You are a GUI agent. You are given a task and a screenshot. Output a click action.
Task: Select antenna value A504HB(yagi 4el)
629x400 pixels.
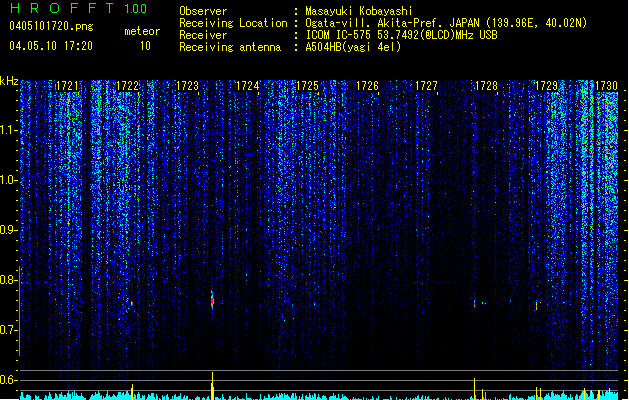(353, 47)
